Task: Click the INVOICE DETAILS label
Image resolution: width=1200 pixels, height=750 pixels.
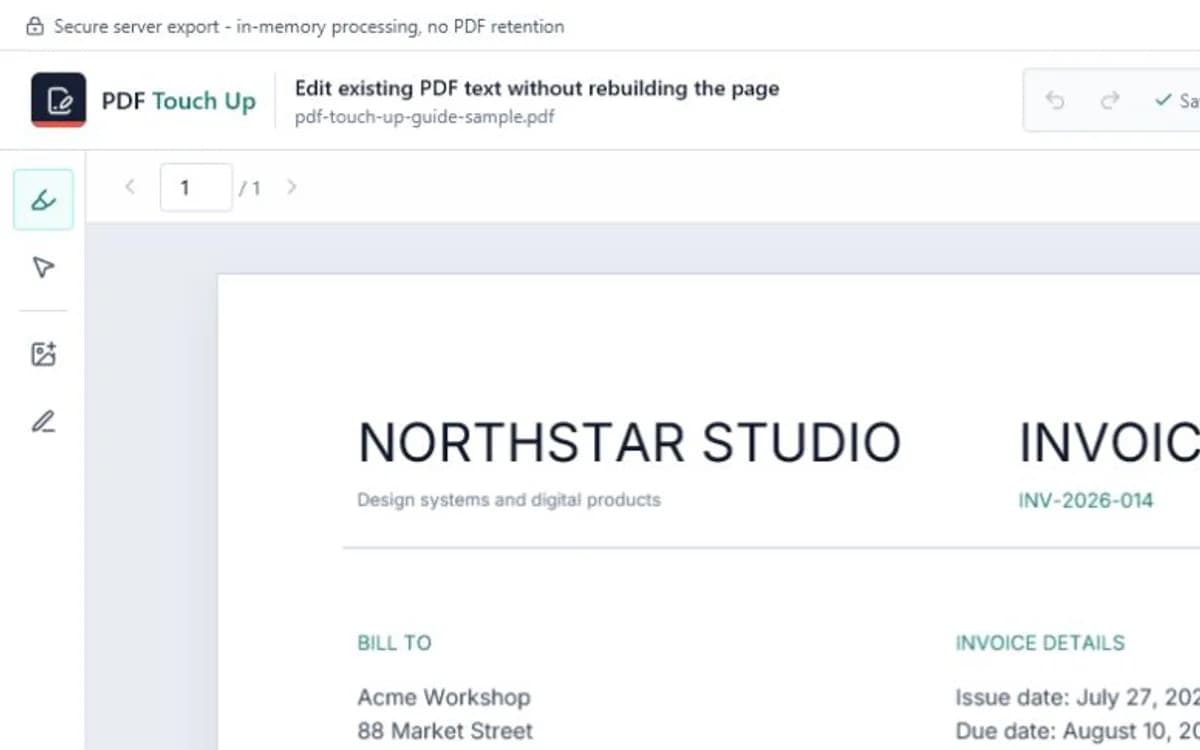Action: [1040, 643]
